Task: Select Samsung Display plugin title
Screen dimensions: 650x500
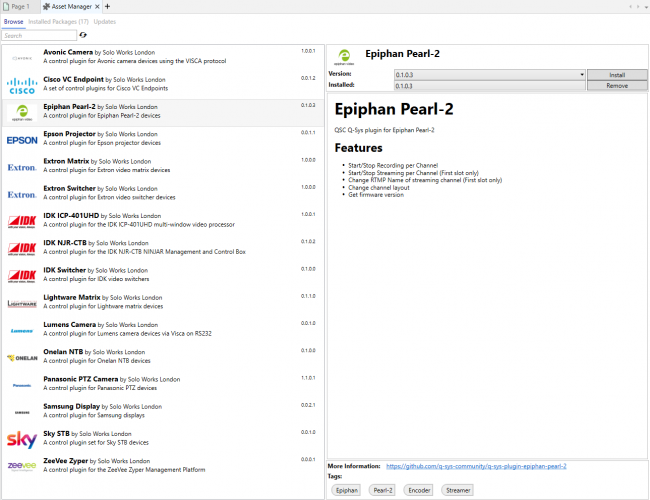Action: click(71, 406)
